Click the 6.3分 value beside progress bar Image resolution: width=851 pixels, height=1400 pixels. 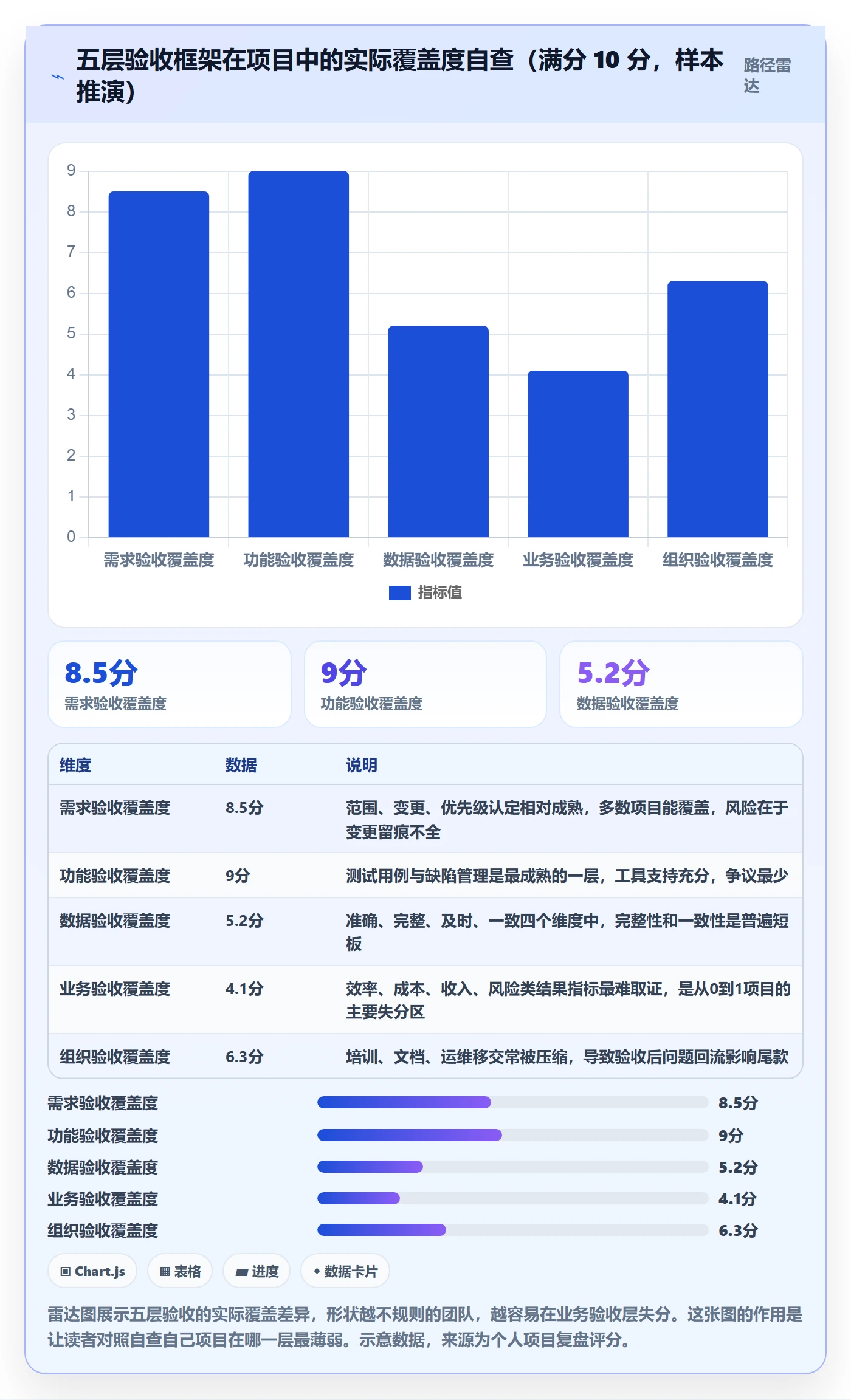coord(738,1230)
